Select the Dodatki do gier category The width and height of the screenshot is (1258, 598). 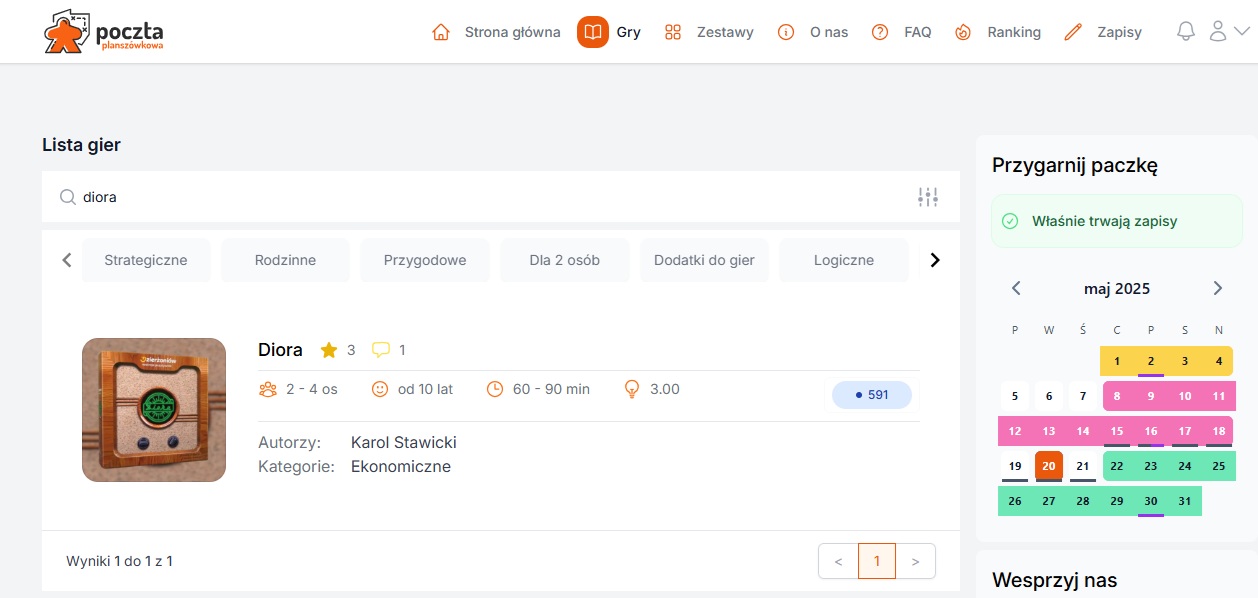click(704, 260)
